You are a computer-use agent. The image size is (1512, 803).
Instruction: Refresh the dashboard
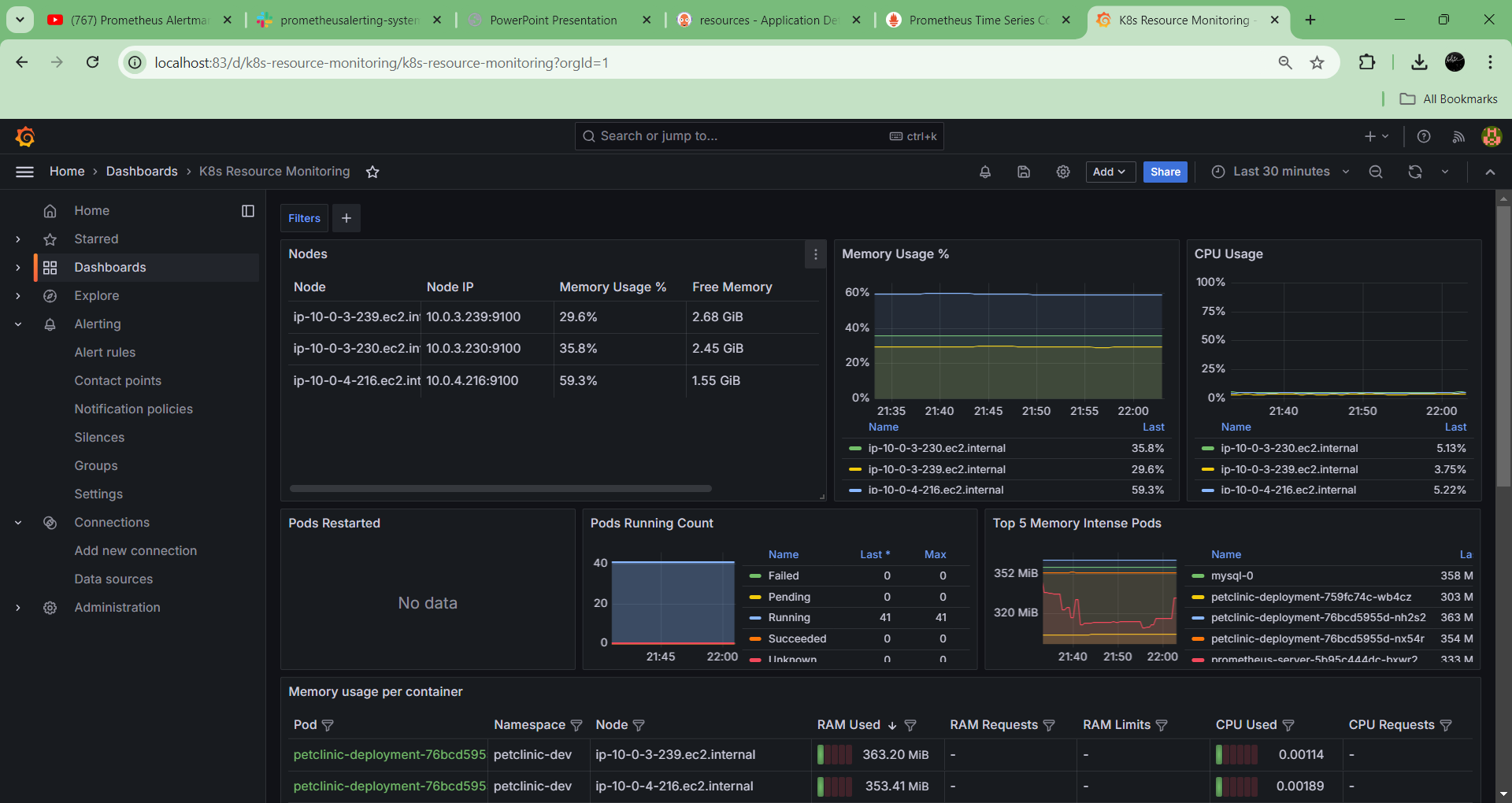[1414, 172]
